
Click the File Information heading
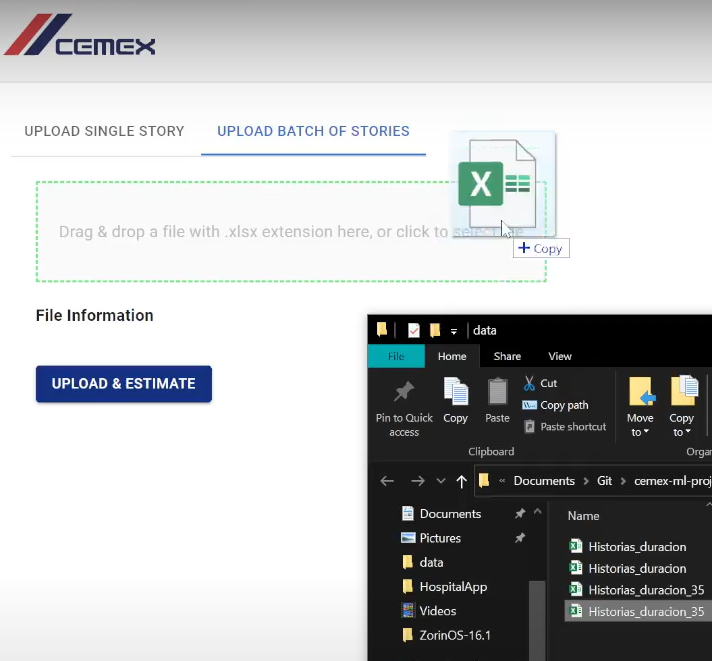click(x=94, y=316)
